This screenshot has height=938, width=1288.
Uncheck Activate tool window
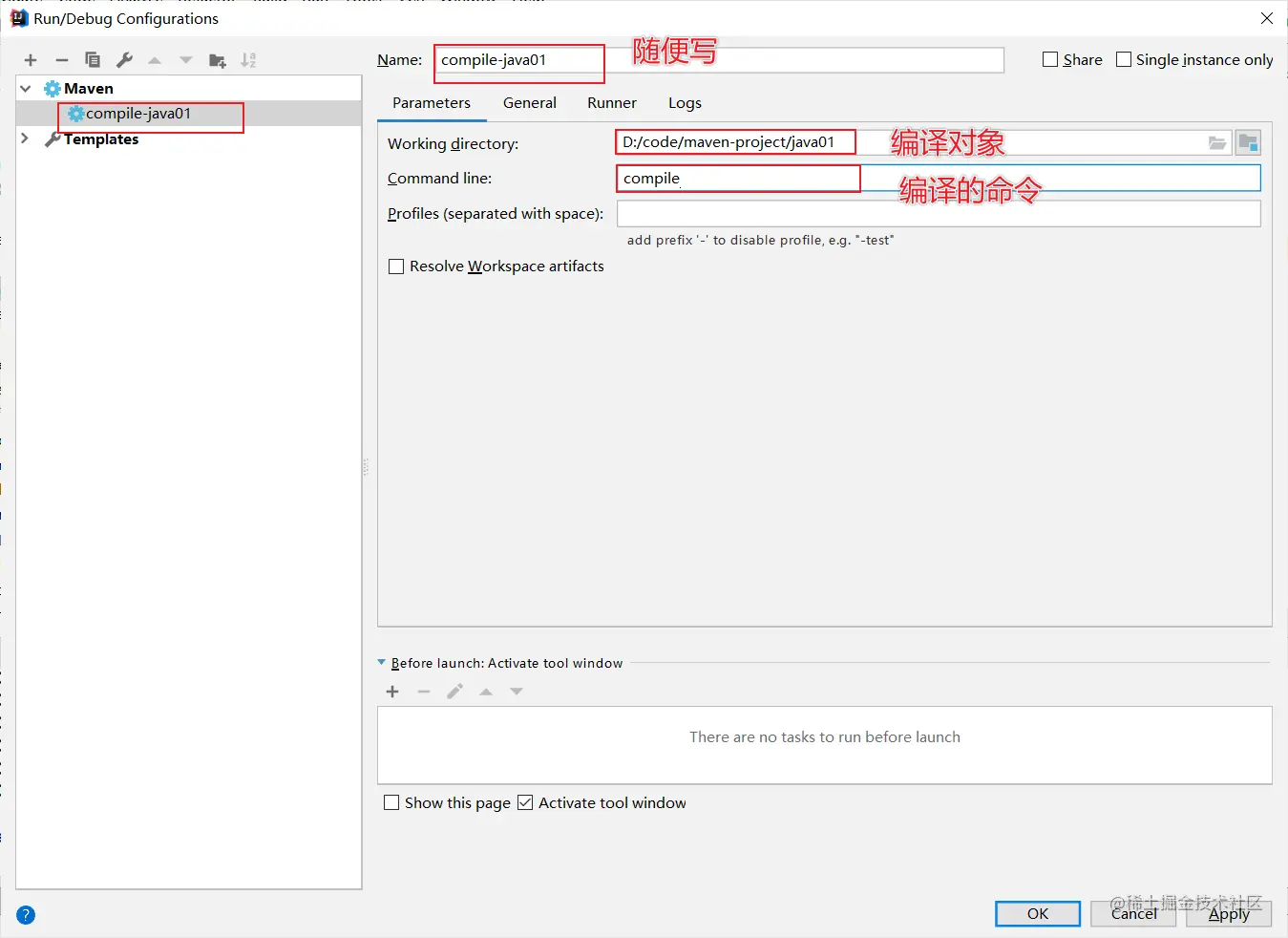click(525, 803)
